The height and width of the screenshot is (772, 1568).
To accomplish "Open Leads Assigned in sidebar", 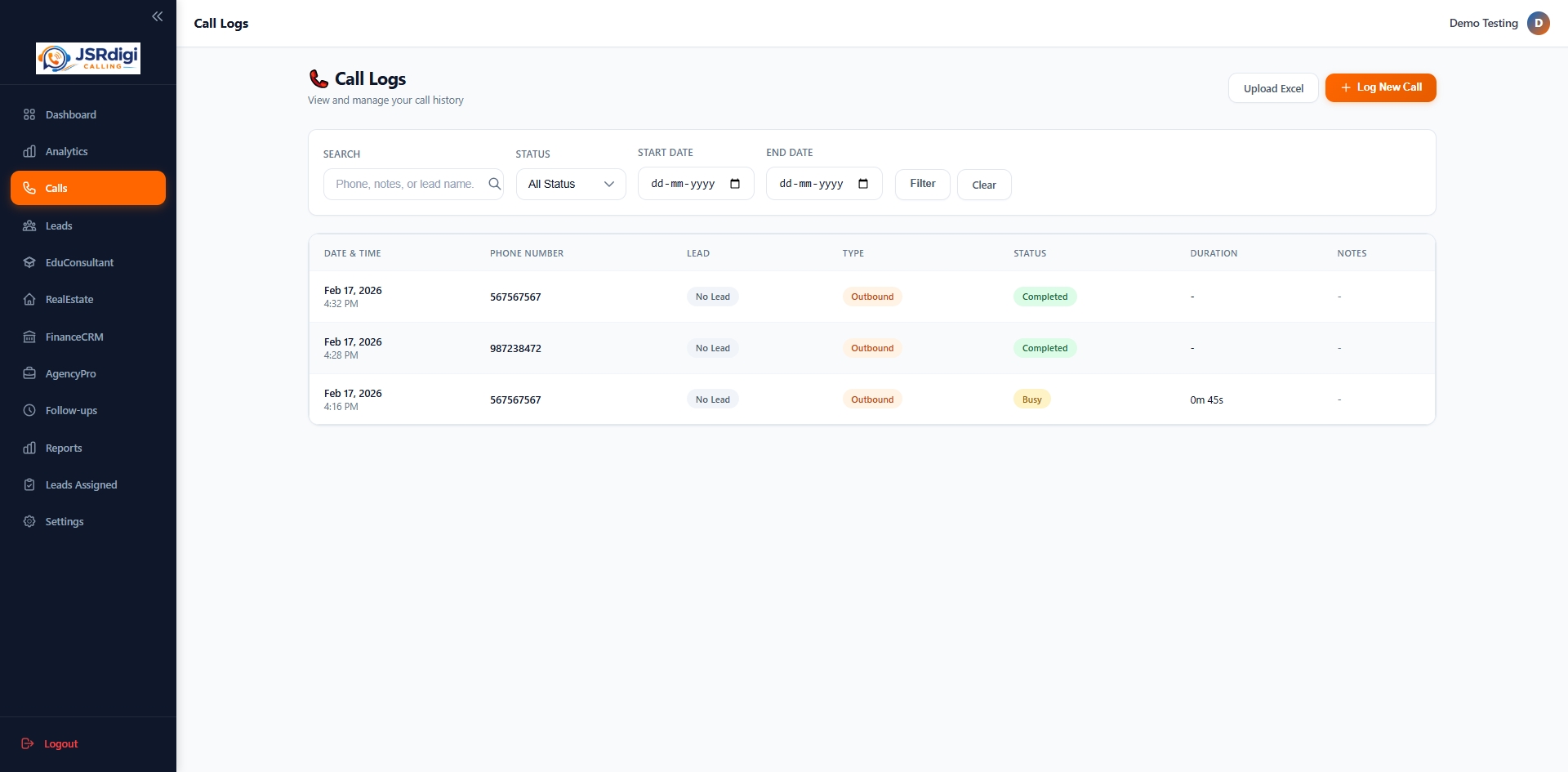I will click(88, 484).
